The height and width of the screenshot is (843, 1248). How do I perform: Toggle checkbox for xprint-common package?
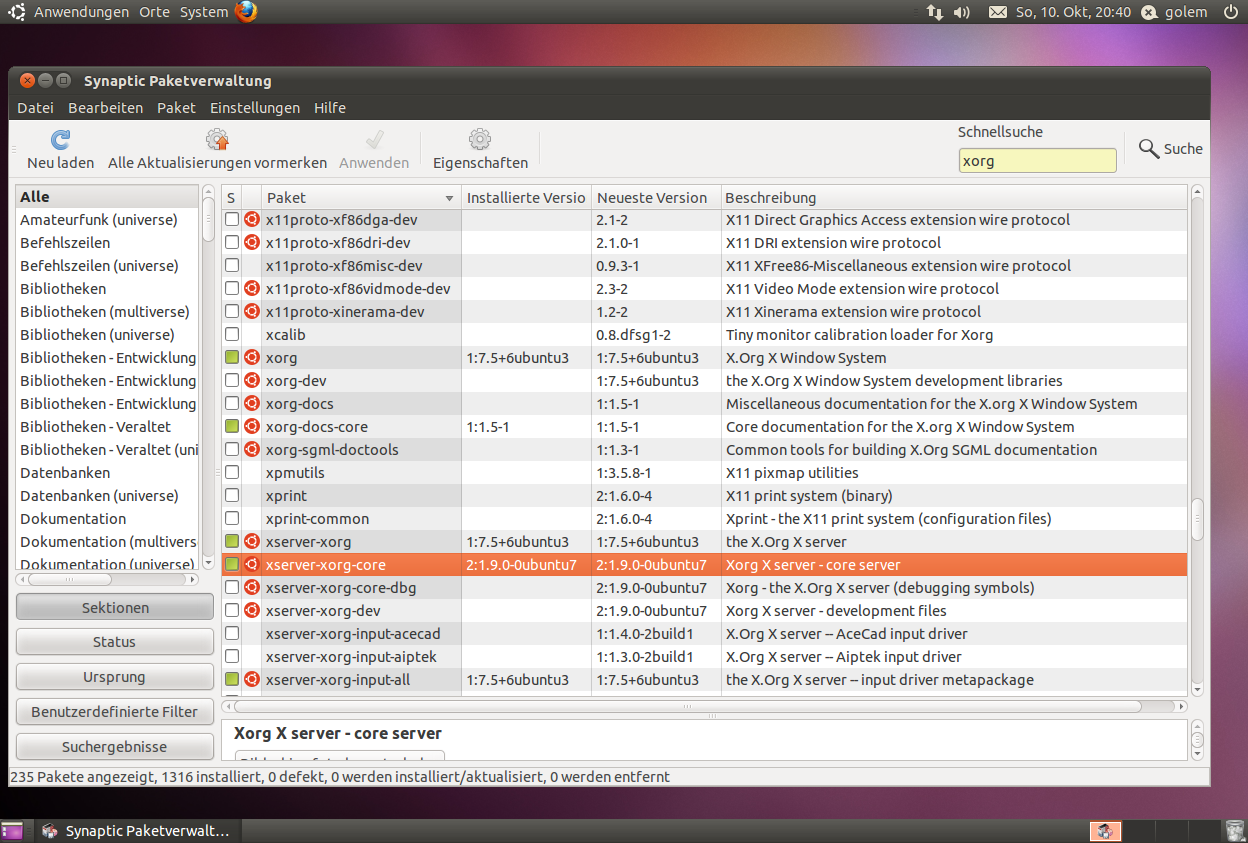(232, 519)
